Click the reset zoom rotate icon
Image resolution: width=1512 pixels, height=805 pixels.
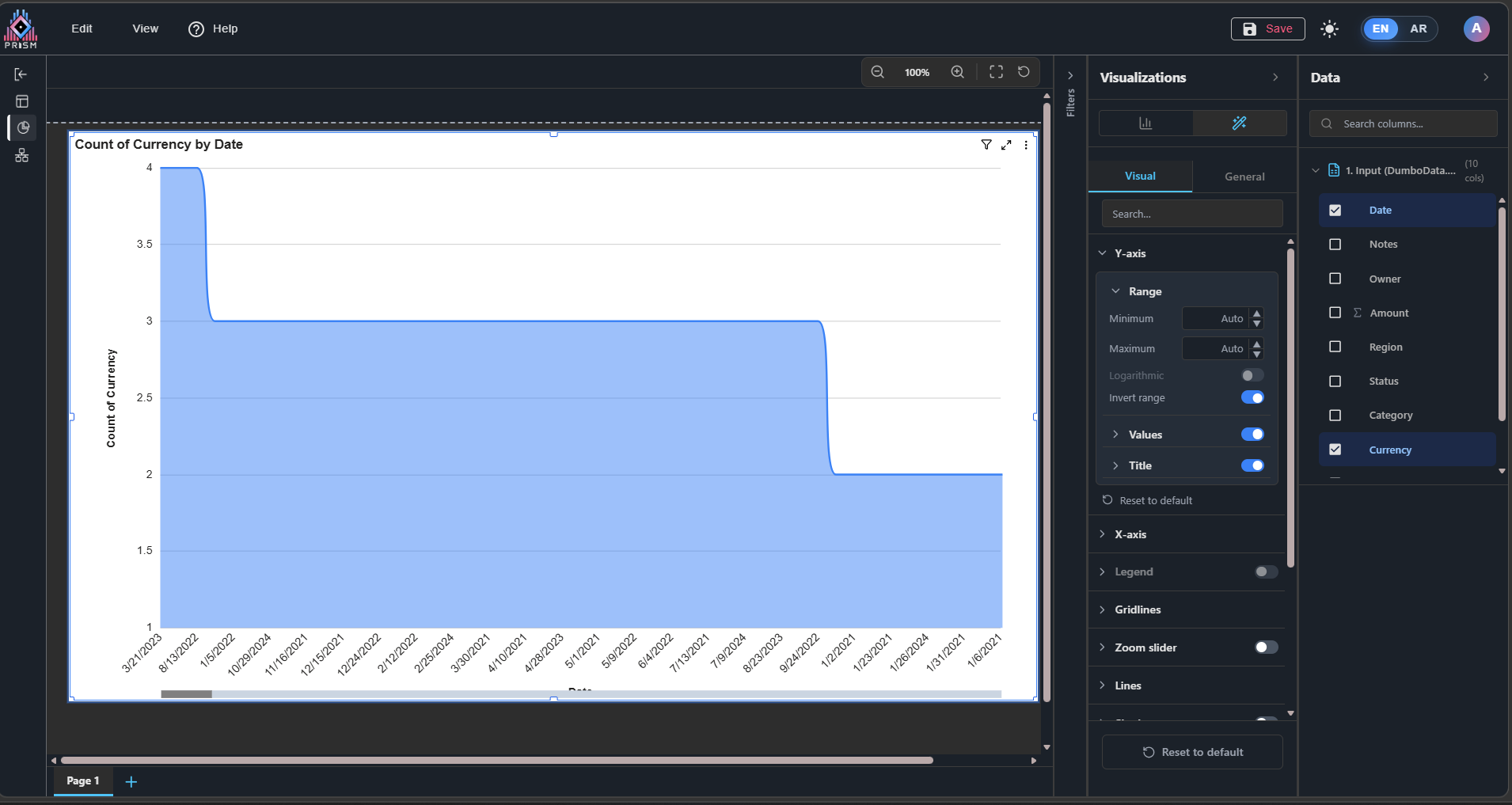point(1024,72)
